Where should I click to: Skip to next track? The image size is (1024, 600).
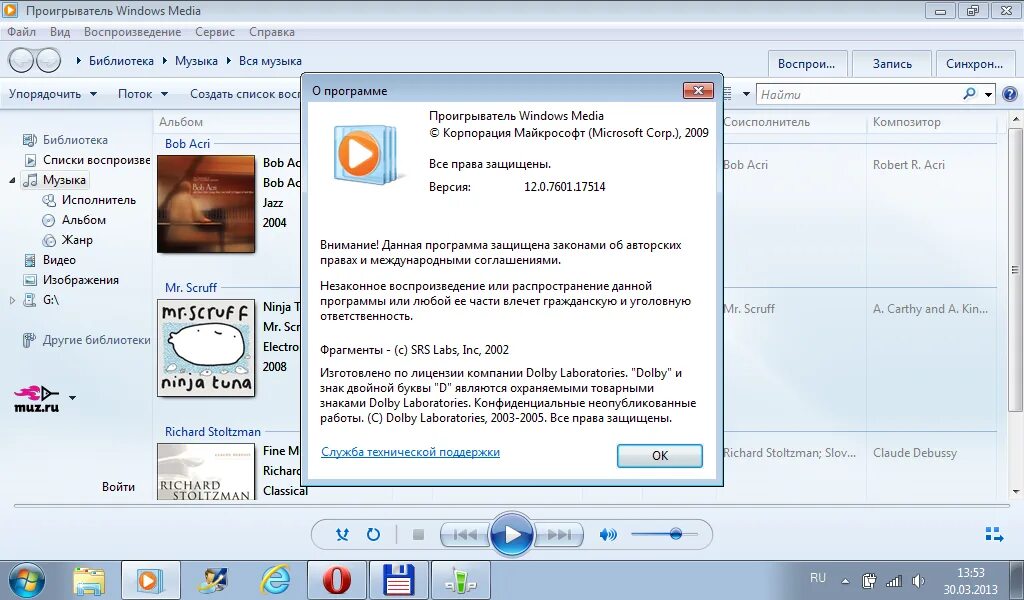pos(558,535)
